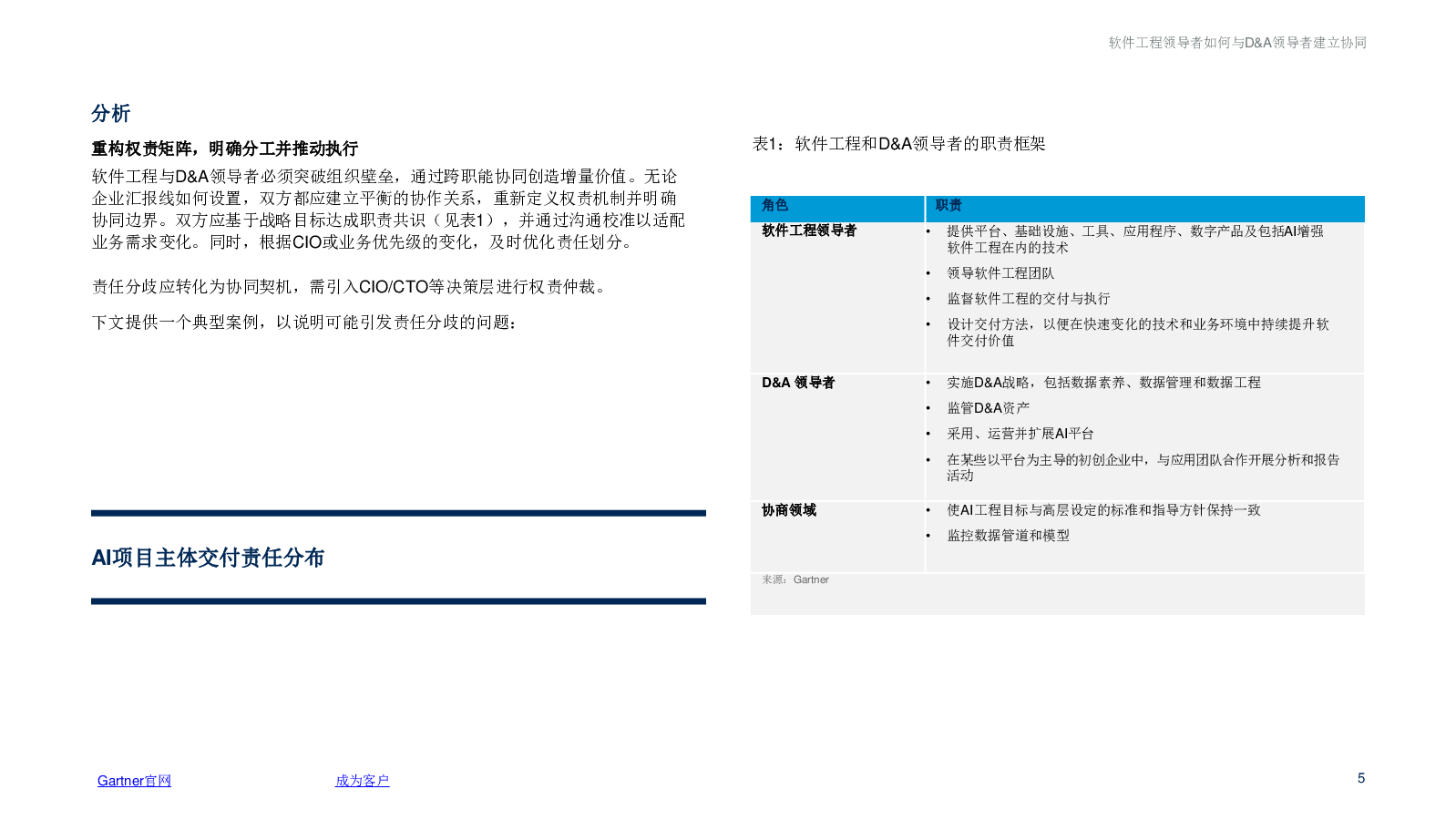1456x820 pixels.
Task: Click the bullet 领导软件工程团队
Action: [1000, 273]
